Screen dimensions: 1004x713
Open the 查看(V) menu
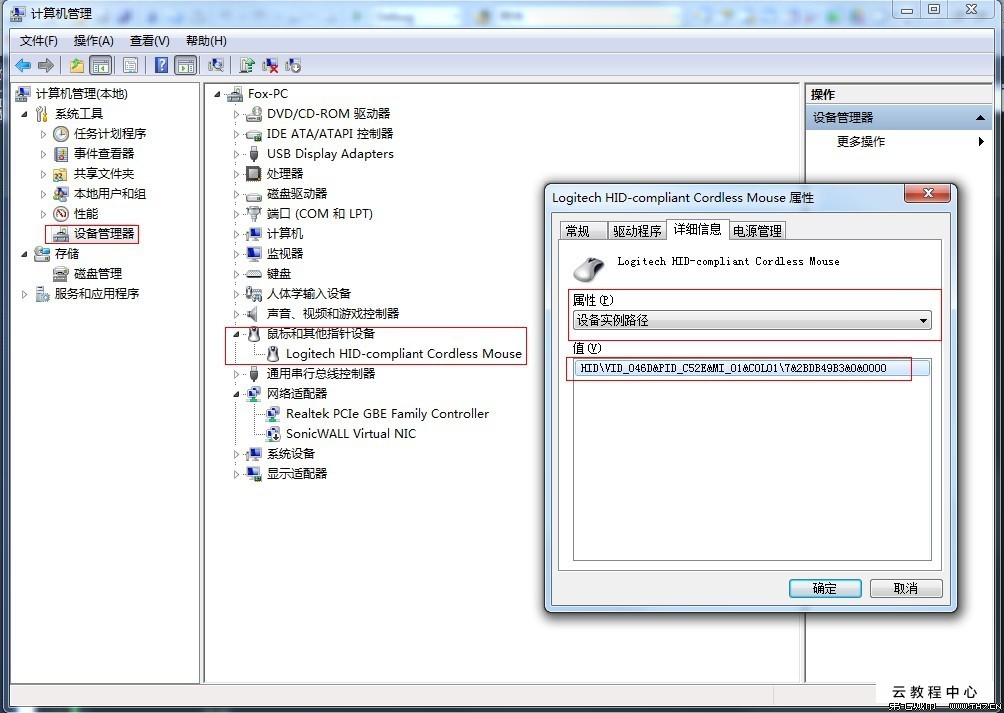coord(149,41)
